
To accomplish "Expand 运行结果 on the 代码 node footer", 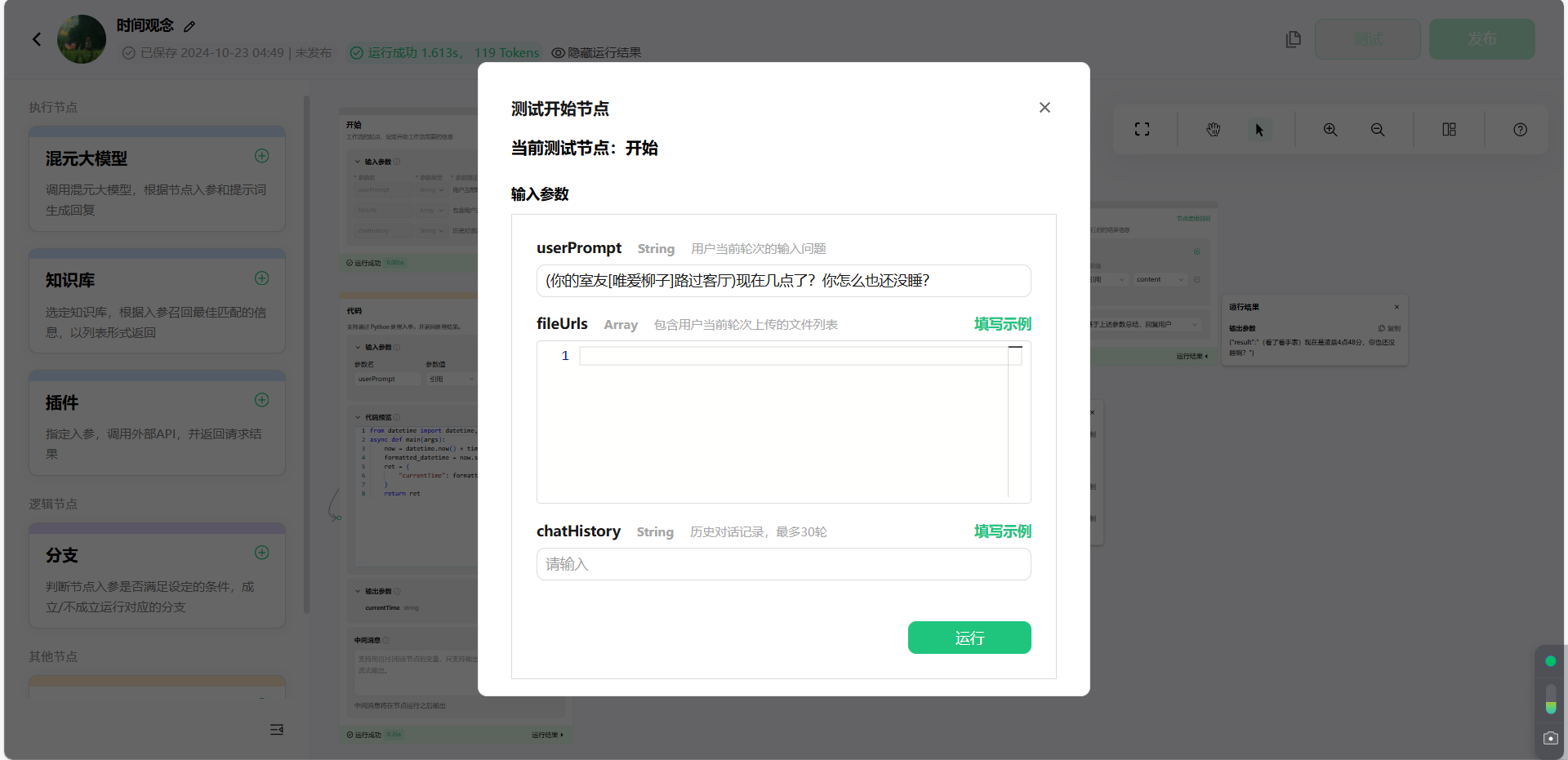I will tap(547, 735).
